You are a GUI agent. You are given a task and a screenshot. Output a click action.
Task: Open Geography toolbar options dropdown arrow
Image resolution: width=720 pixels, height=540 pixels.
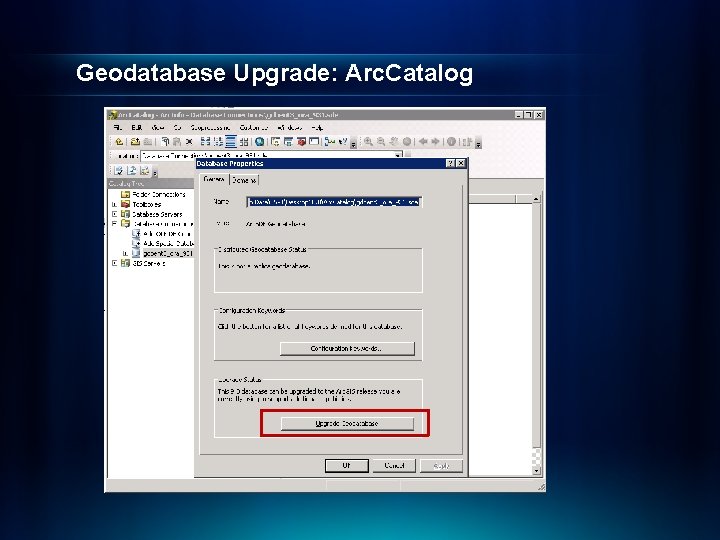click(478, 144)
